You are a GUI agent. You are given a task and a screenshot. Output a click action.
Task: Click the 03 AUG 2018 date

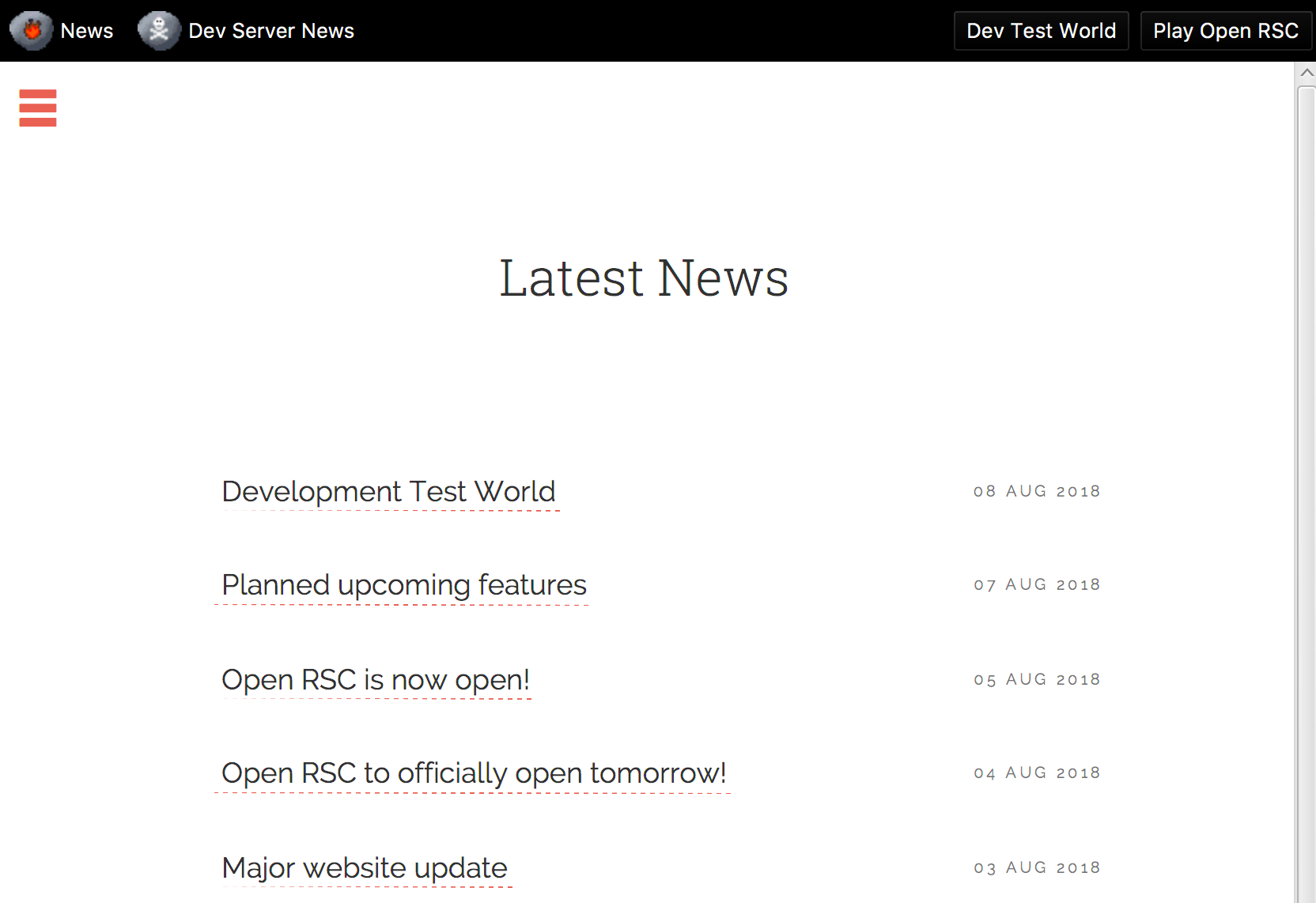coord(1037,868)
